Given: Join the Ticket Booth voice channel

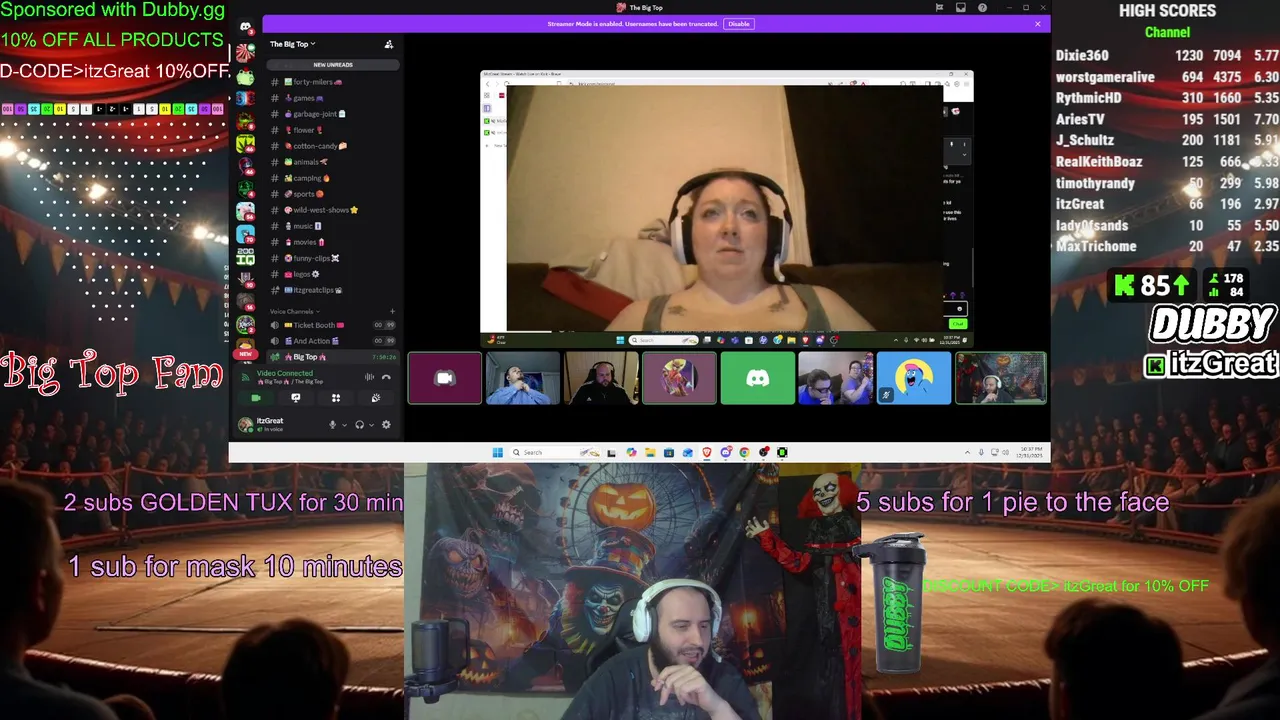Looking at the screenshot, I should tap(333, 325).
